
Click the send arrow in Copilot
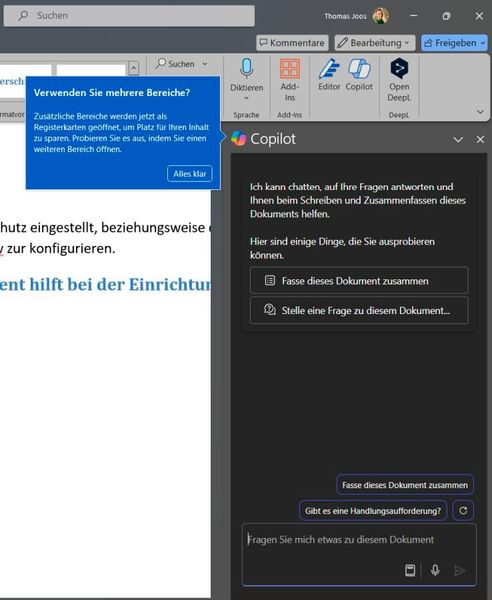459,570
